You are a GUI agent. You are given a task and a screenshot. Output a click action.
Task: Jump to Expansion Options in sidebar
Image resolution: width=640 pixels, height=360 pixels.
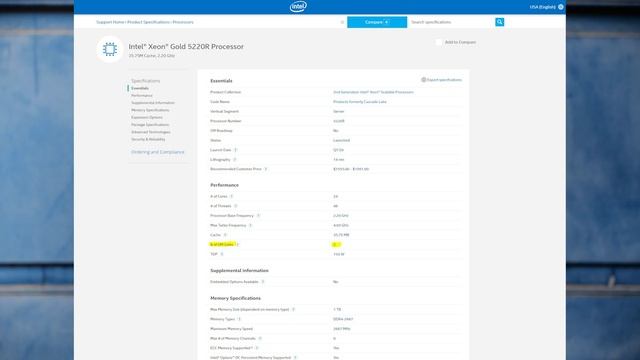point(147,118)
